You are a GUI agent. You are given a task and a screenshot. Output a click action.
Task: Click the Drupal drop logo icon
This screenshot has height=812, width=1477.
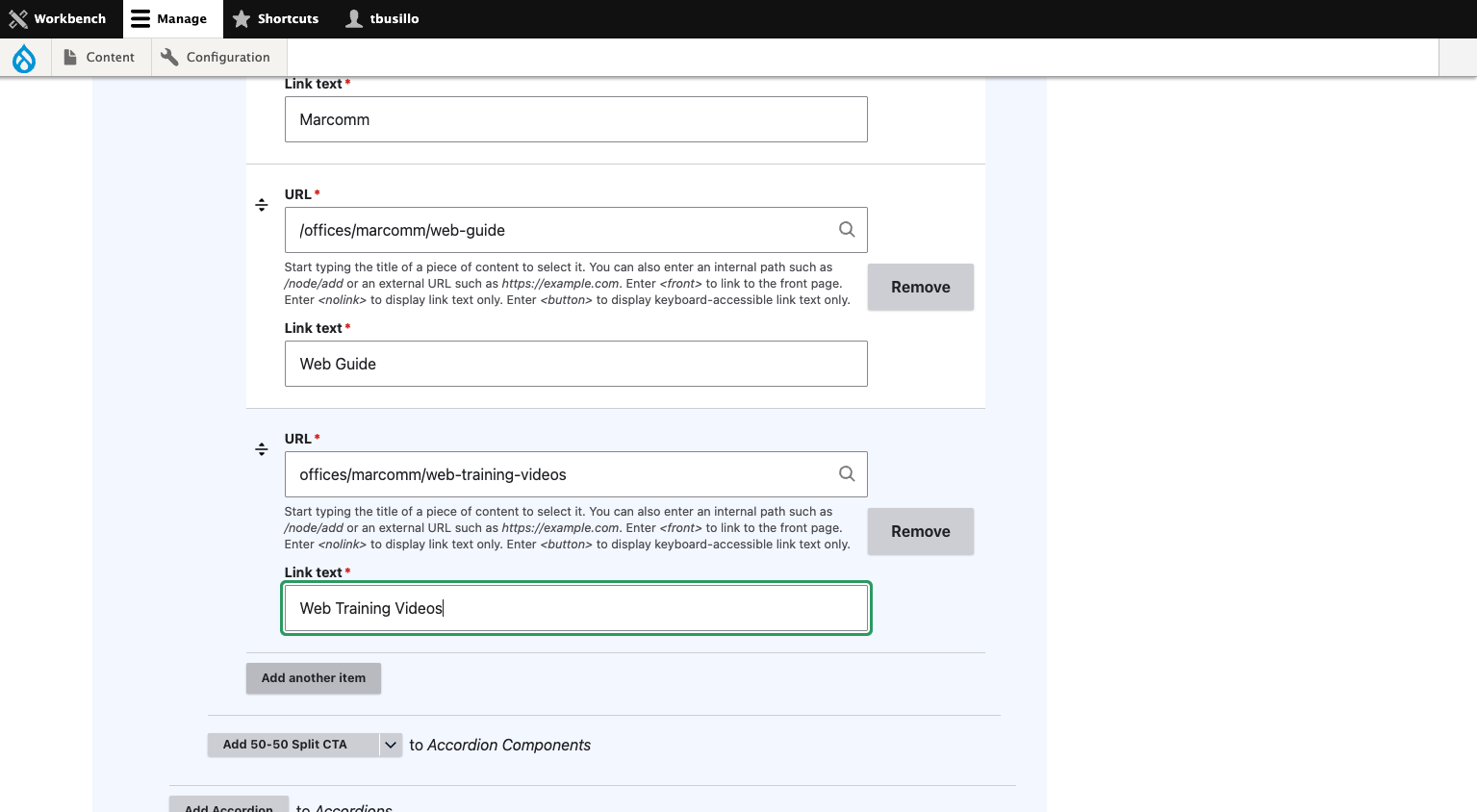click(x=24, y=58)
